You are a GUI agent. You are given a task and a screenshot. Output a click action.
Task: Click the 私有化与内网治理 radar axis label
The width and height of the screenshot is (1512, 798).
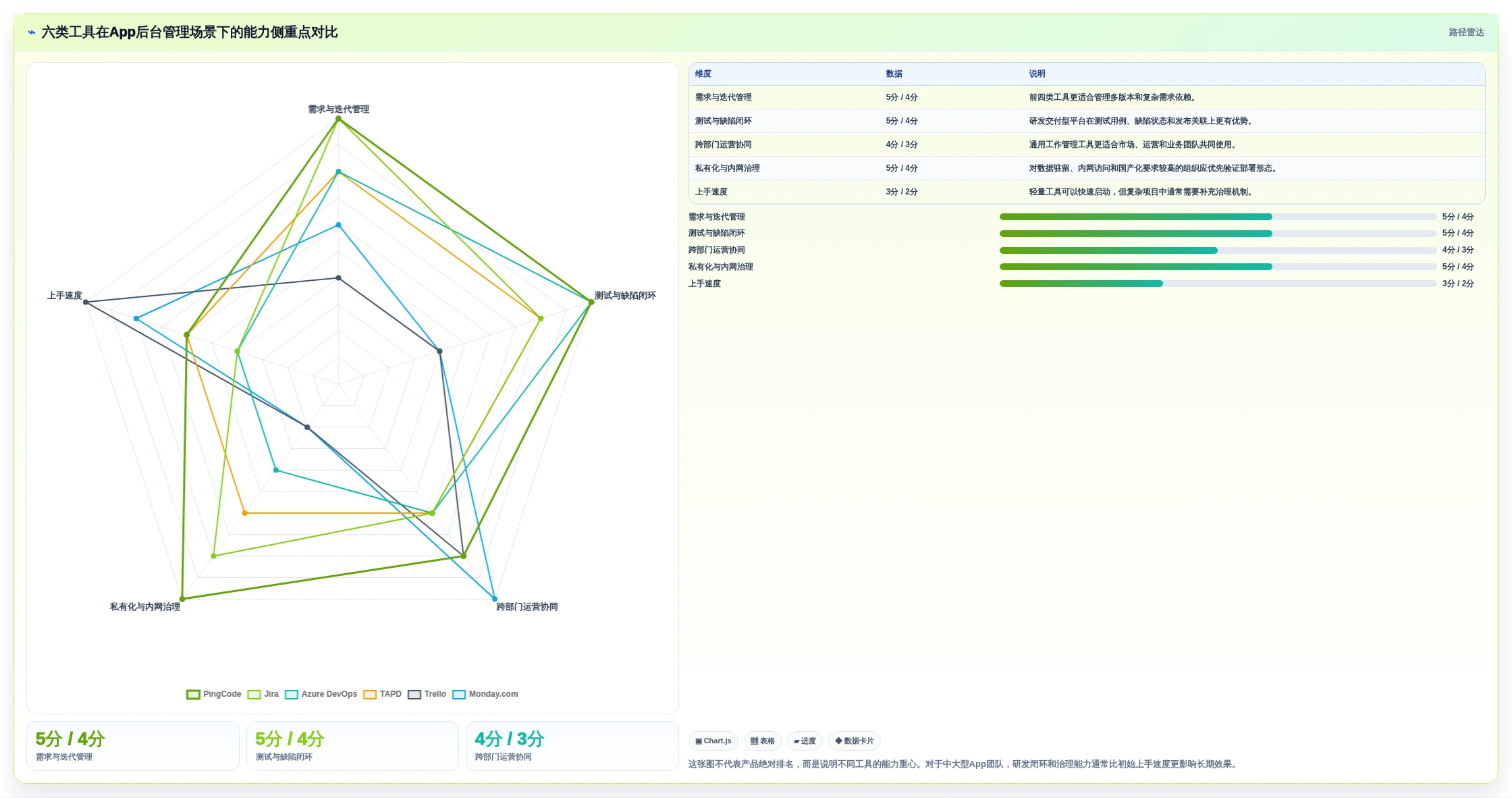coord(145,607)
